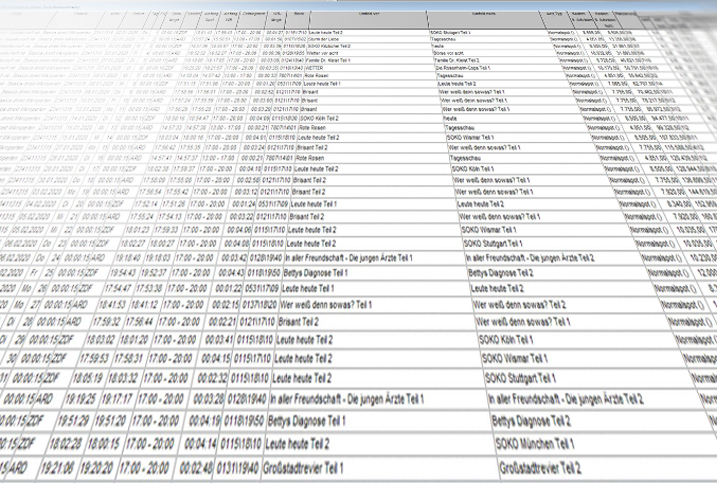This screenshot has height=483, width=717.
Task: Click the time cell 18:03:32
Action: click(122, 378)
